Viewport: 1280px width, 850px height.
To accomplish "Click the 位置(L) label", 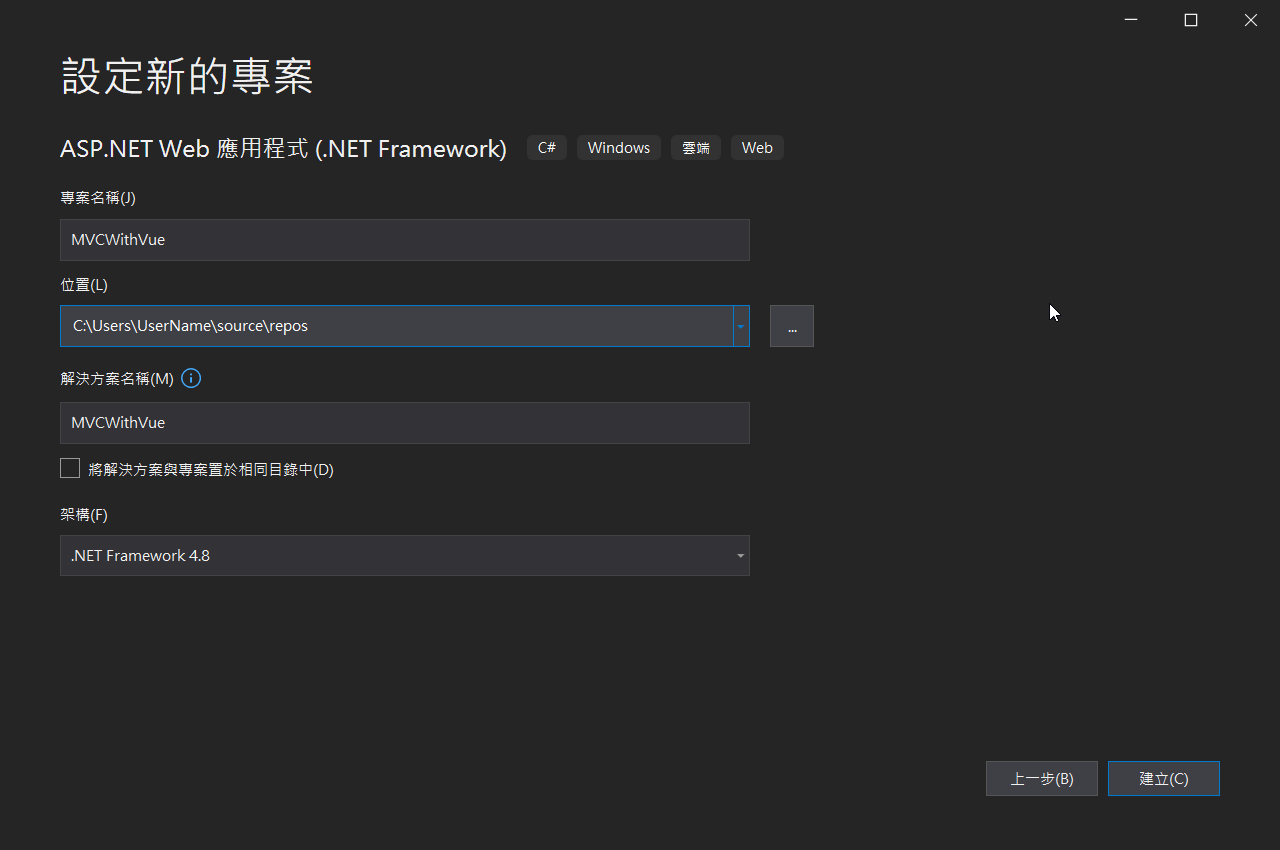I will 84,285.
